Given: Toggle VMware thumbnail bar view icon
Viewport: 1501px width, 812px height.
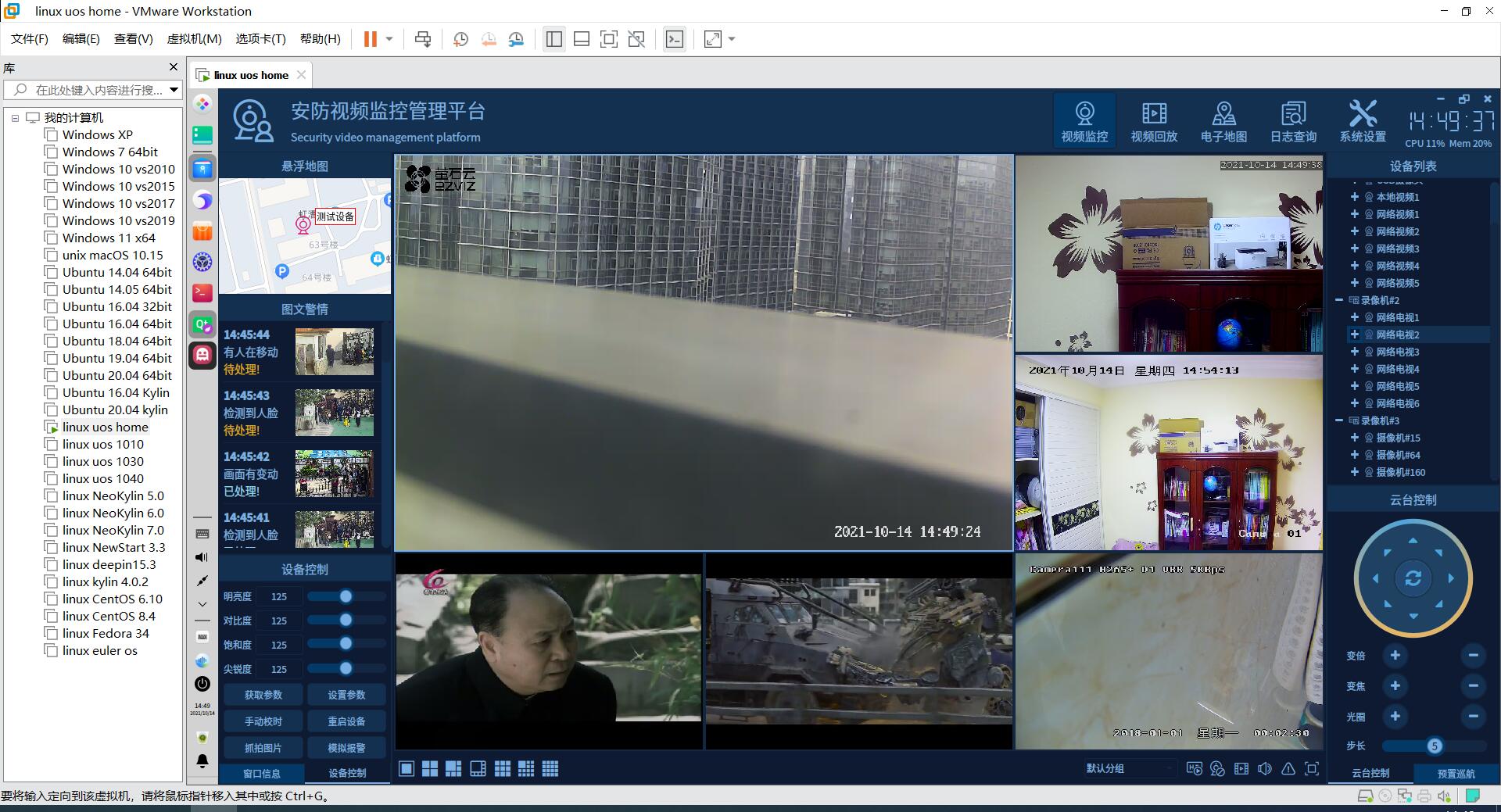Looking at the screenshot, I should [x=582, y=39].
